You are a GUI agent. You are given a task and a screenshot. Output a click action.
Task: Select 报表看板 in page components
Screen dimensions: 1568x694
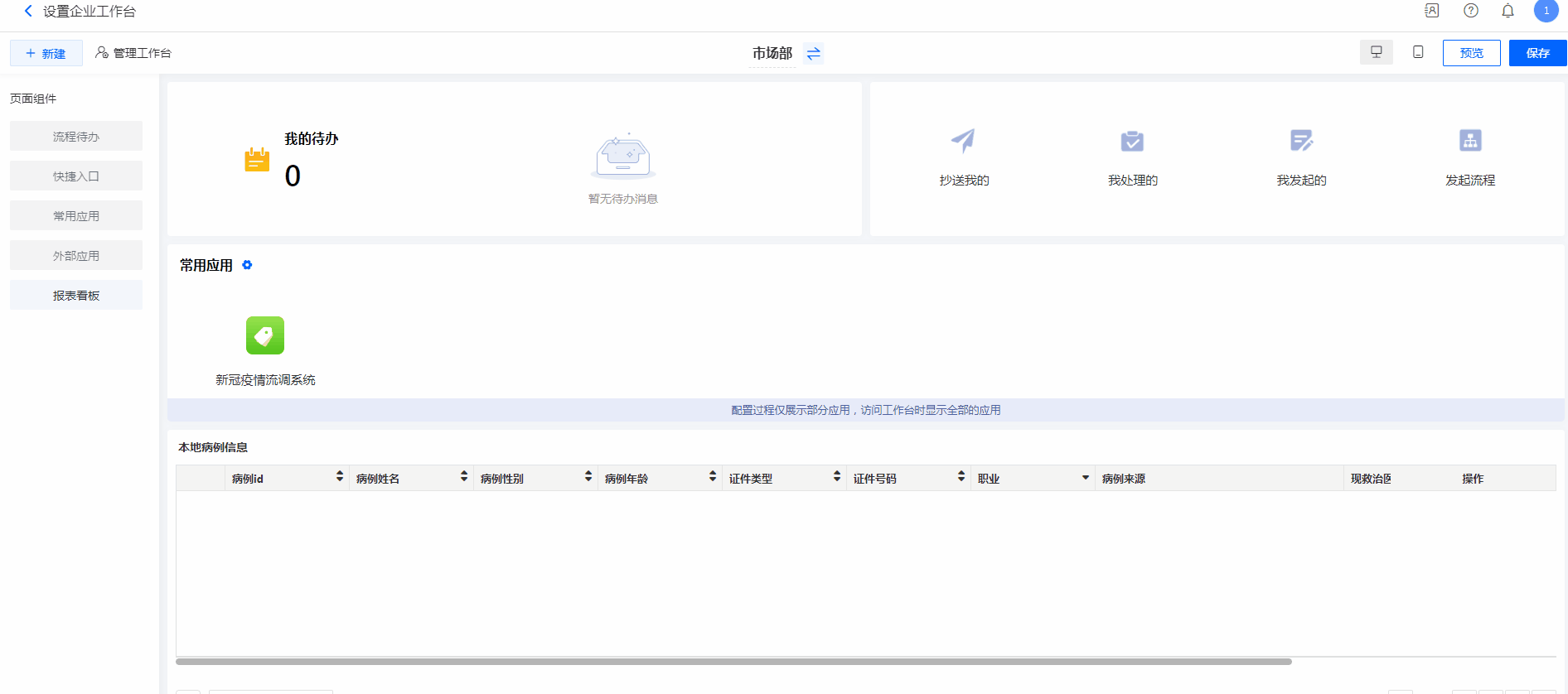(76, 296)
